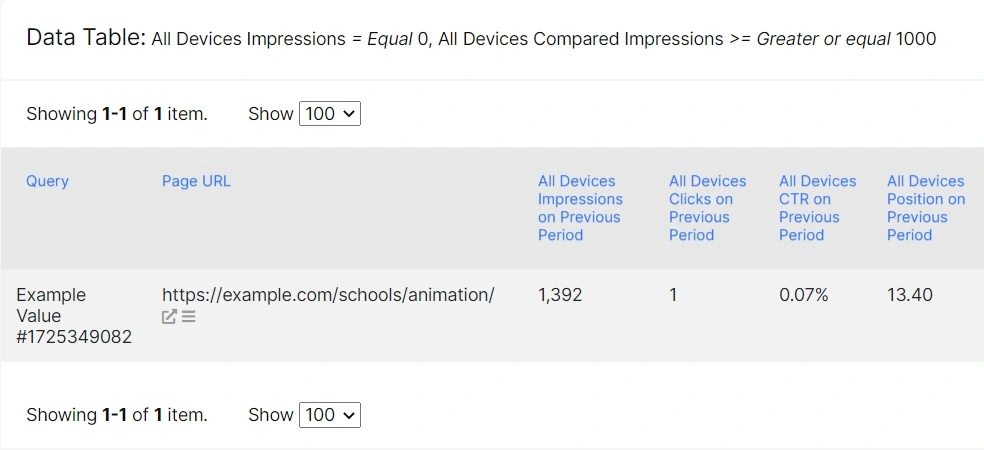Click the clicks cell showing 1
The width and height of the screenshot is (984, 450).
[673, 295]
